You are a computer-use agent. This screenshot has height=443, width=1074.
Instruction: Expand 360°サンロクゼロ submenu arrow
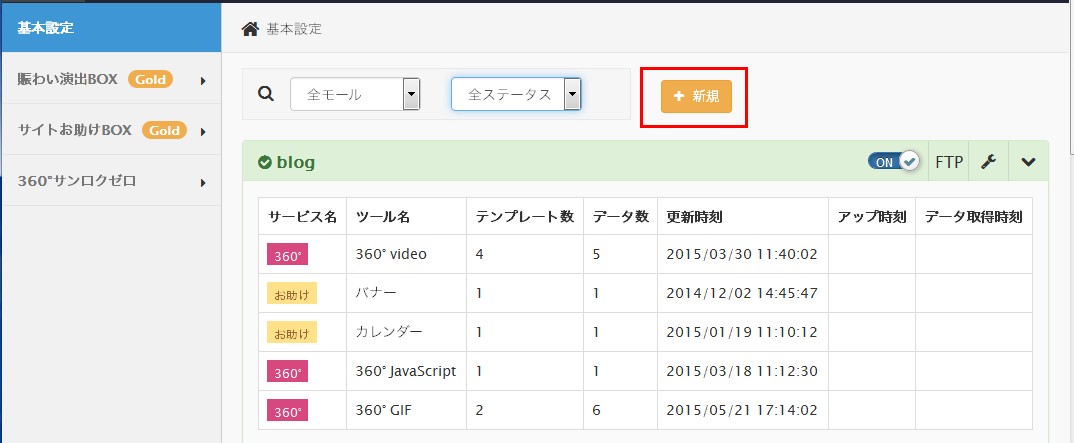(x=203, y=182)
